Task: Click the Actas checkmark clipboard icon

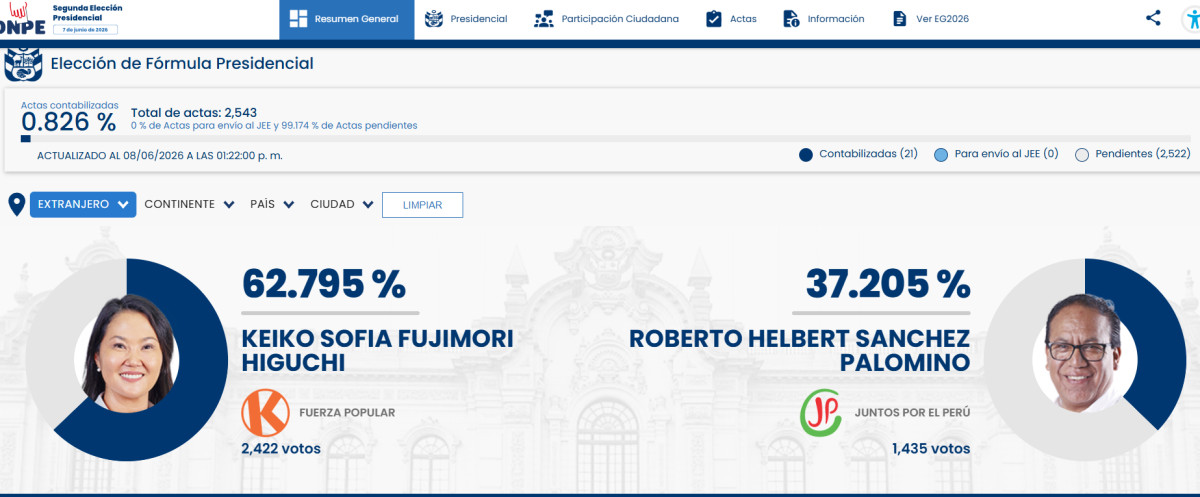Action: [x=714, y=19]
